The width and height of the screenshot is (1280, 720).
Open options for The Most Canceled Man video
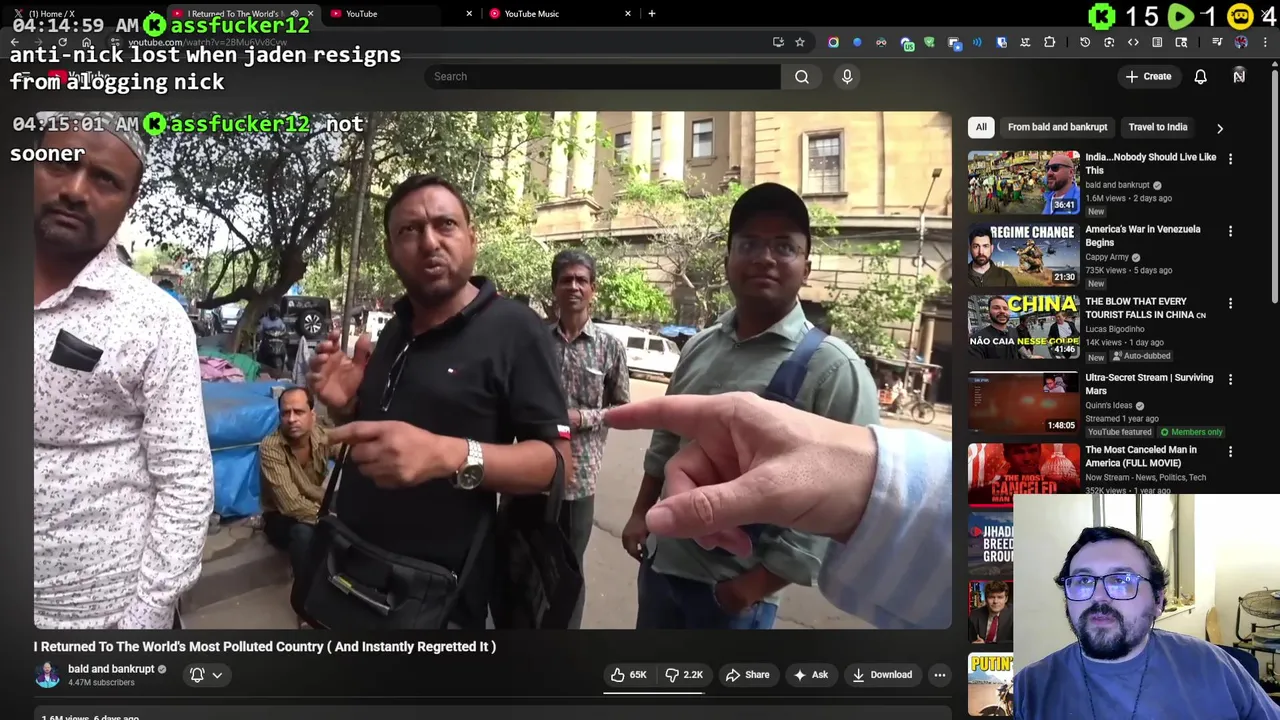point(1230,451)
